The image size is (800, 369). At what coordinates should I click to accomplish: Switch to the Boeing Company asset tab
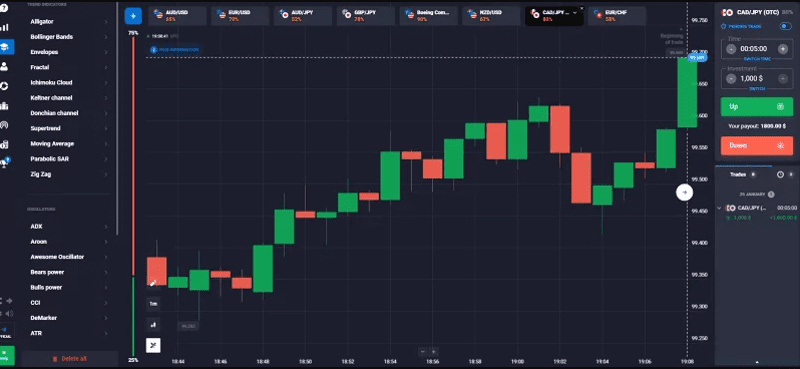pos(428,16)
